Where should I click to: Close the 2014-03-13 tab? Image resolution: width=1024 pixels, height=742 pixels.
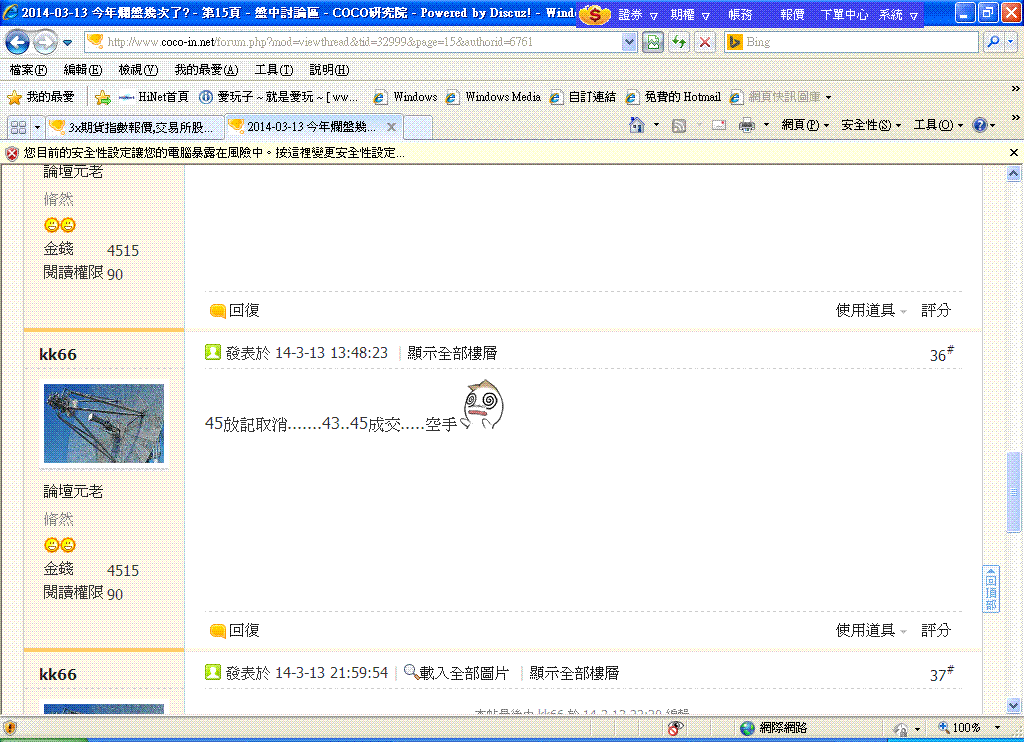[x=391, y=127]
